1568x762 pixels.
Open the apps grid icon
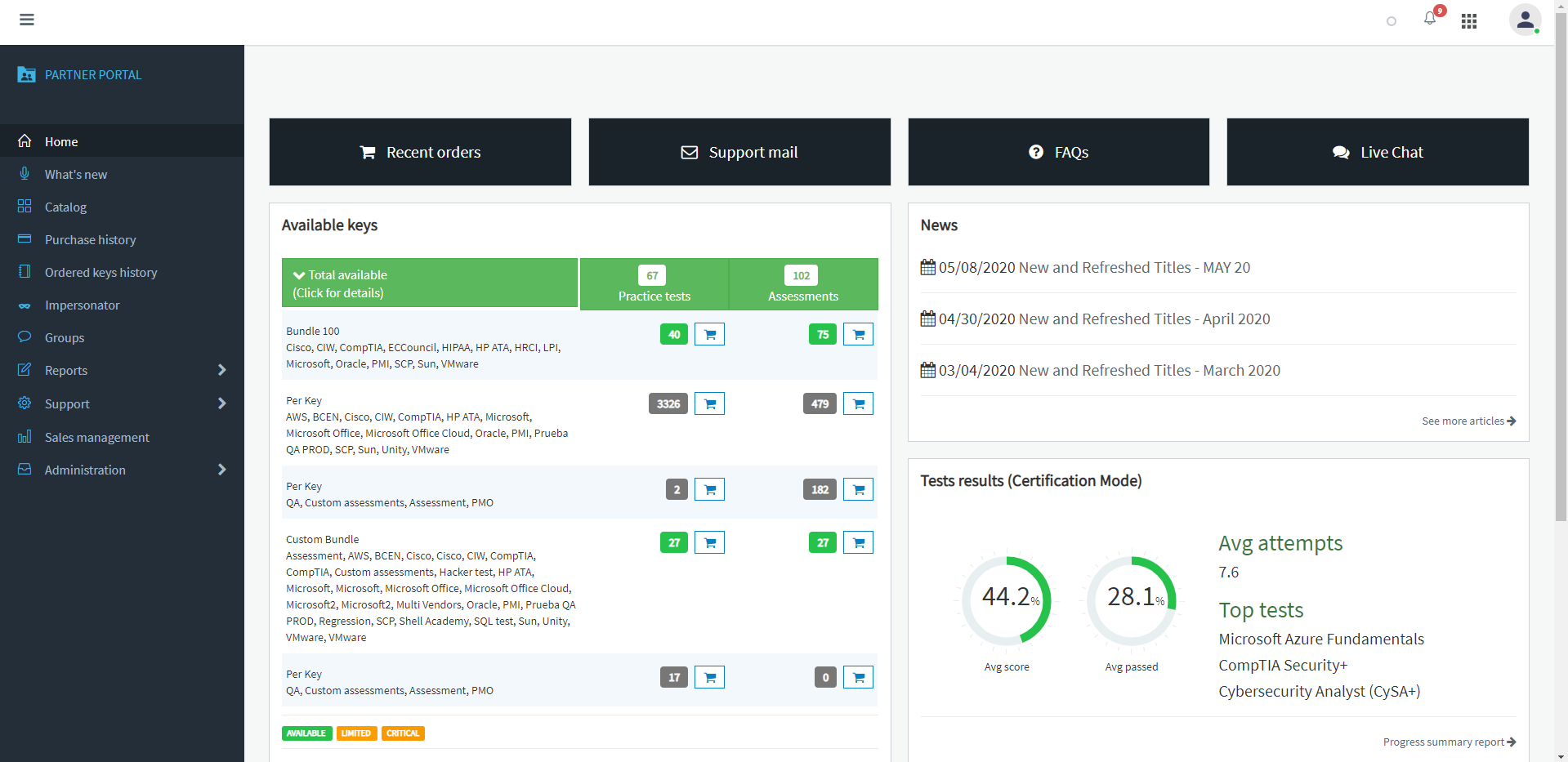(1469, 21)
